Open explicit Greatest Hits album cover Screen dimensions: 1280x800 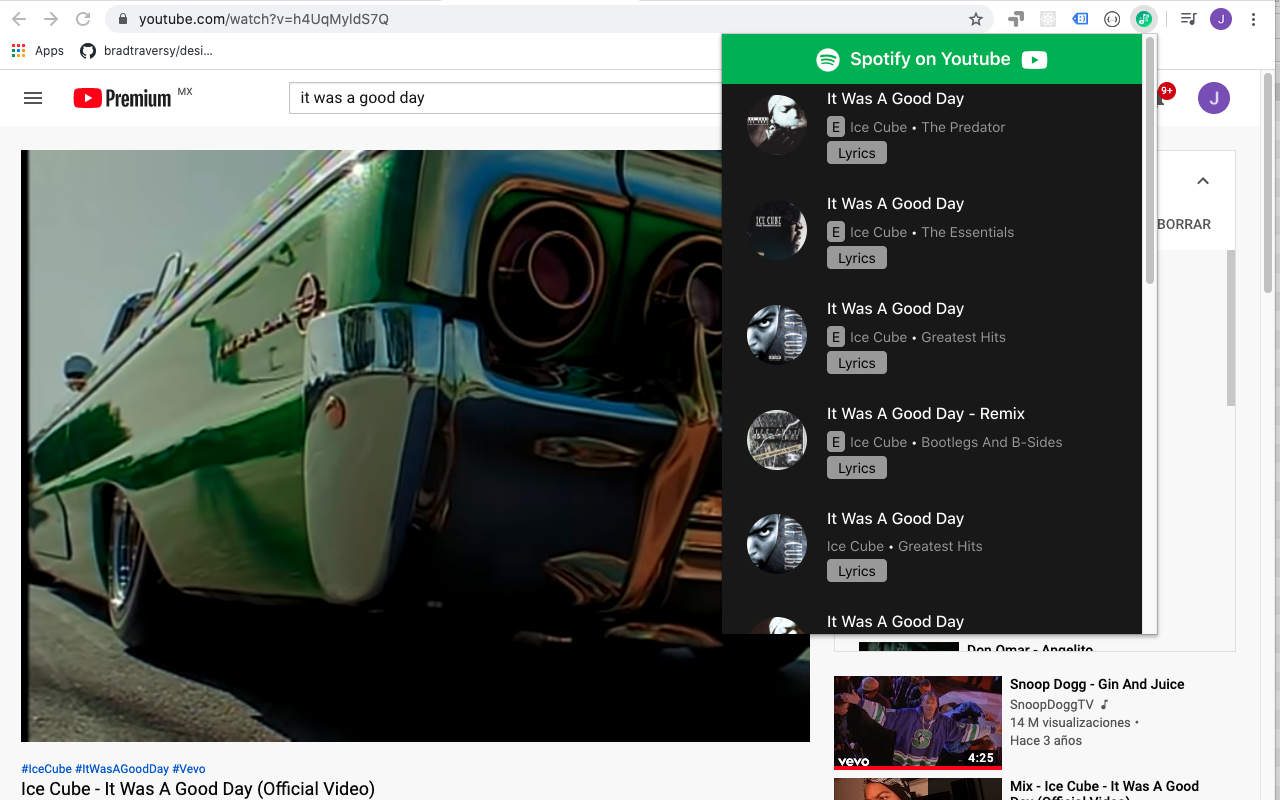tap(777, 335)
